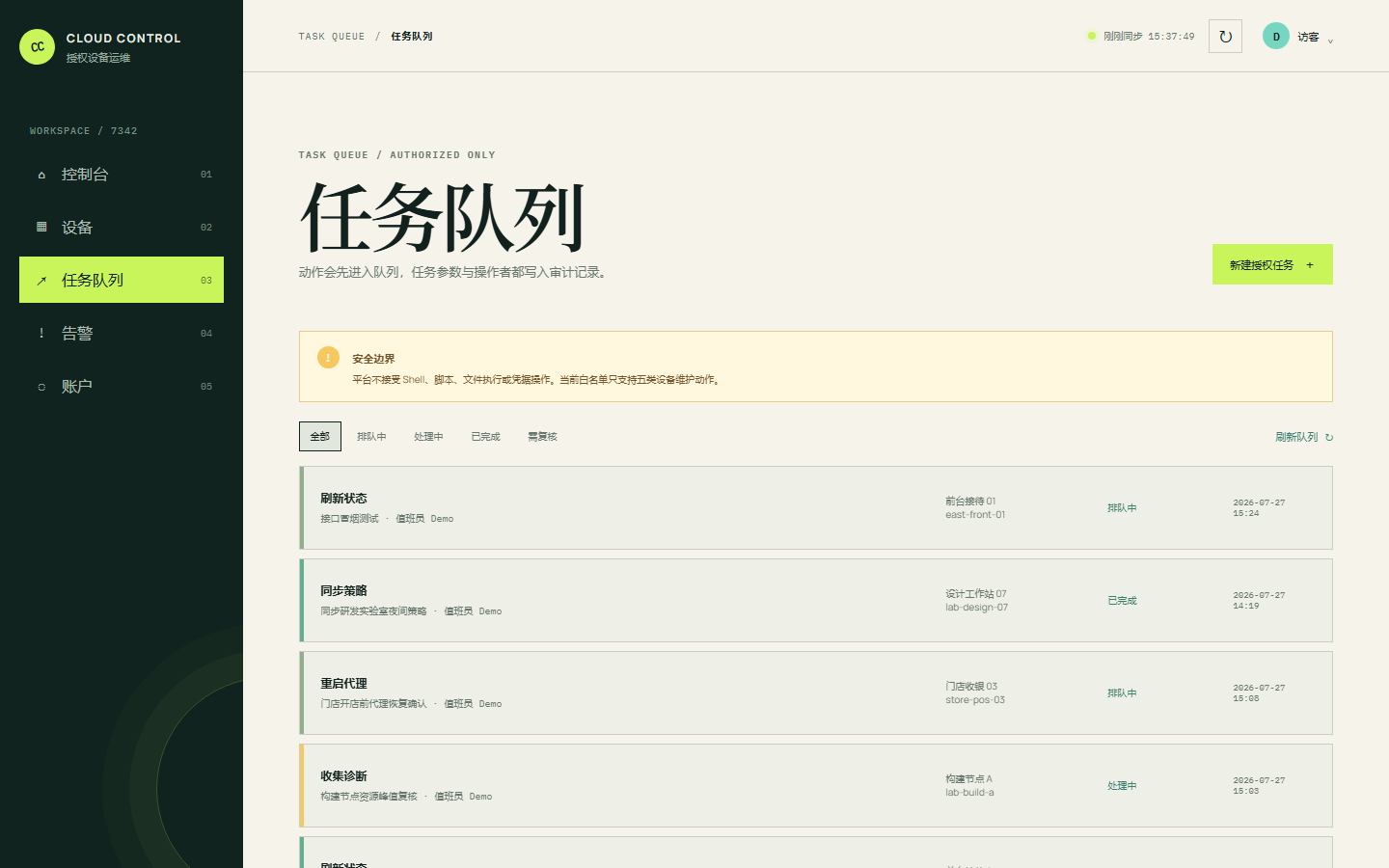Click device name 前台接待 01
1389x868 pixels.
[970, 501]
